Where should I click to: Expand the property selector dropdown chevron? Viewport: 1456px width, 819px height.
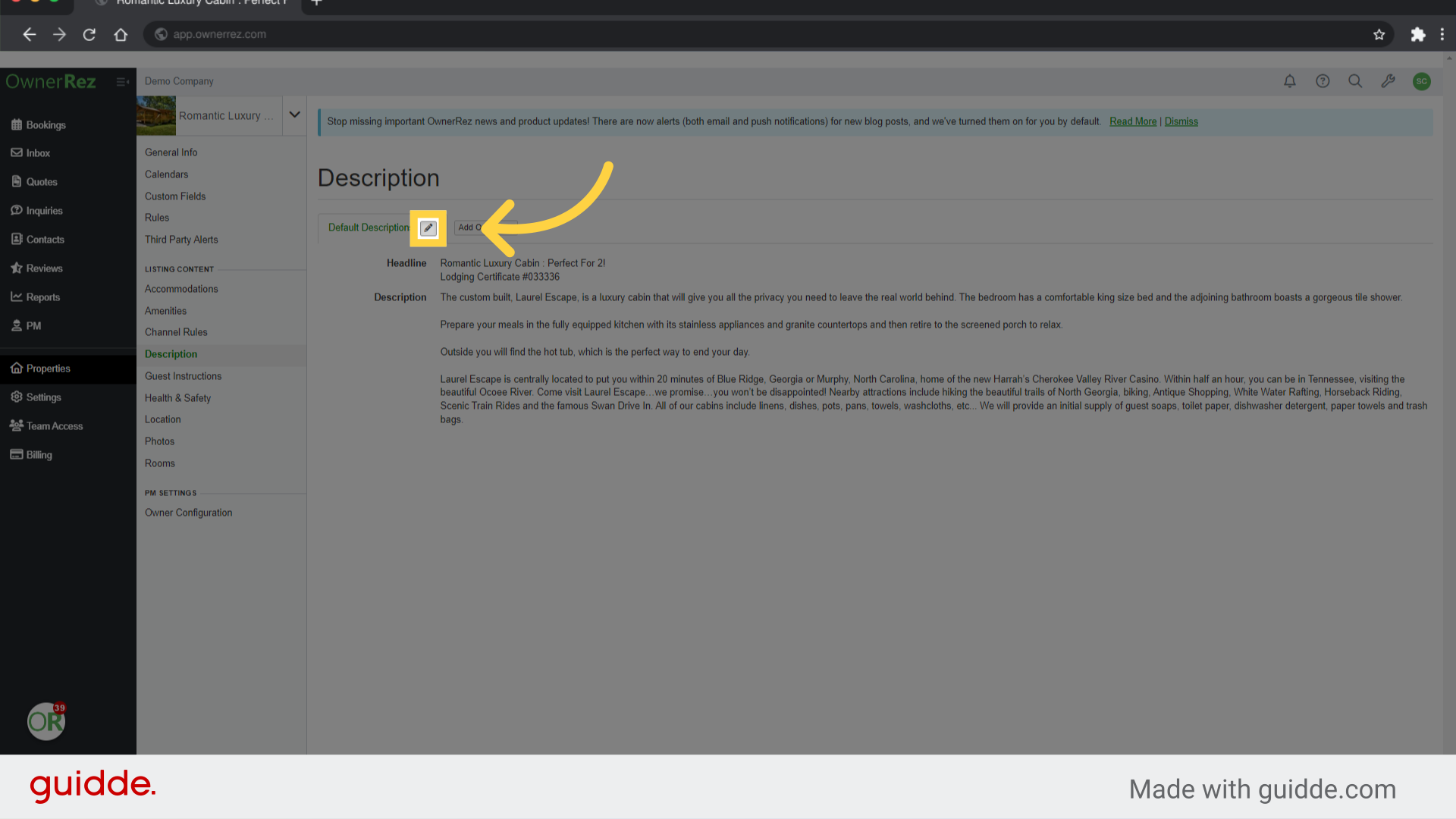pyautogui.click(x=294, y=115)
